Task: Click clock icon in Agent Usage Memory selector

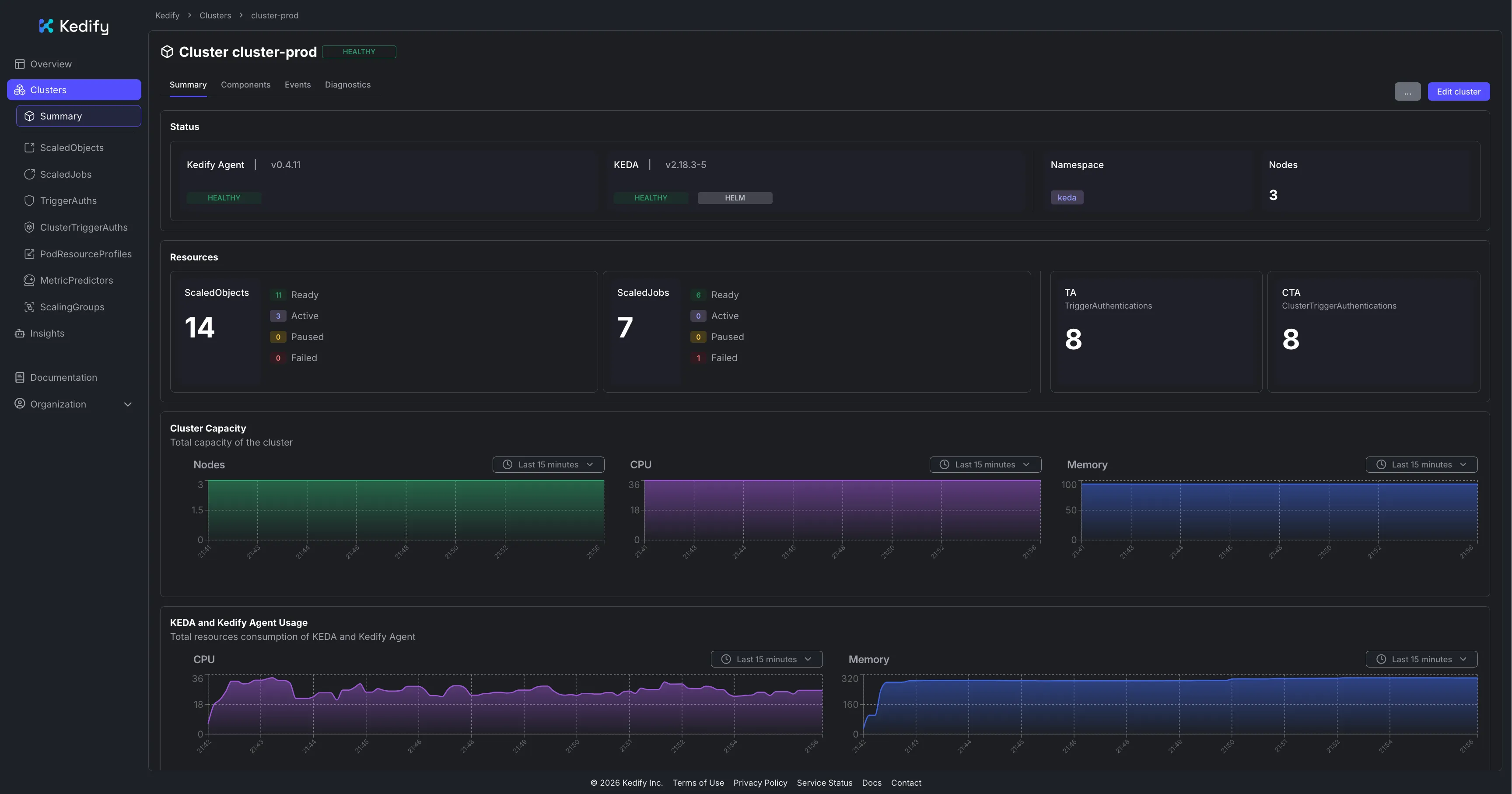Action: coord(1381,660)
